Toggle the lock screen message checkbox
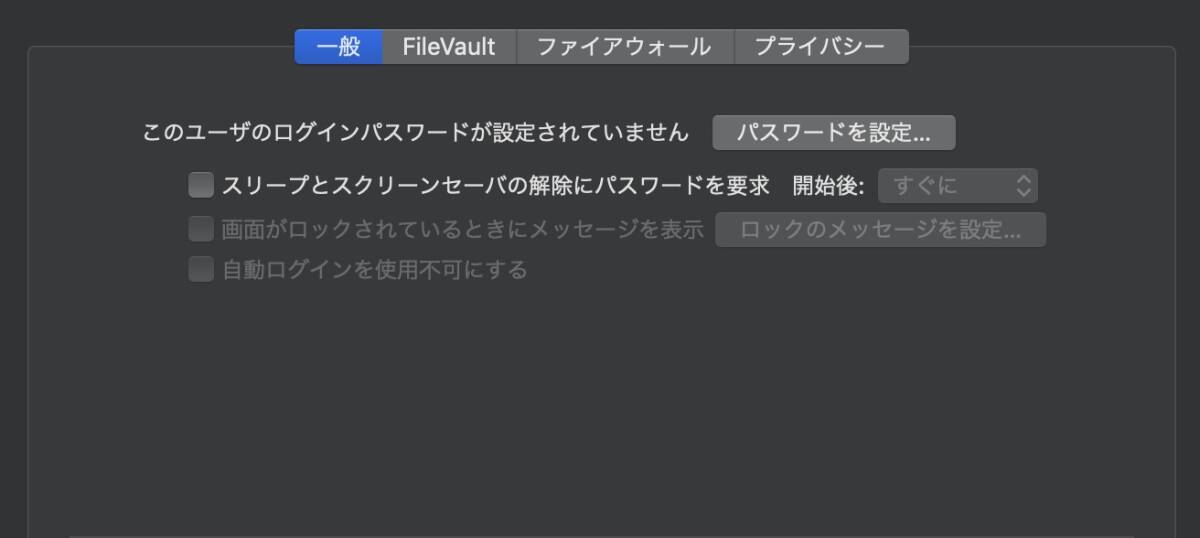The image size is (1200, 538). (x=201, y=229)
